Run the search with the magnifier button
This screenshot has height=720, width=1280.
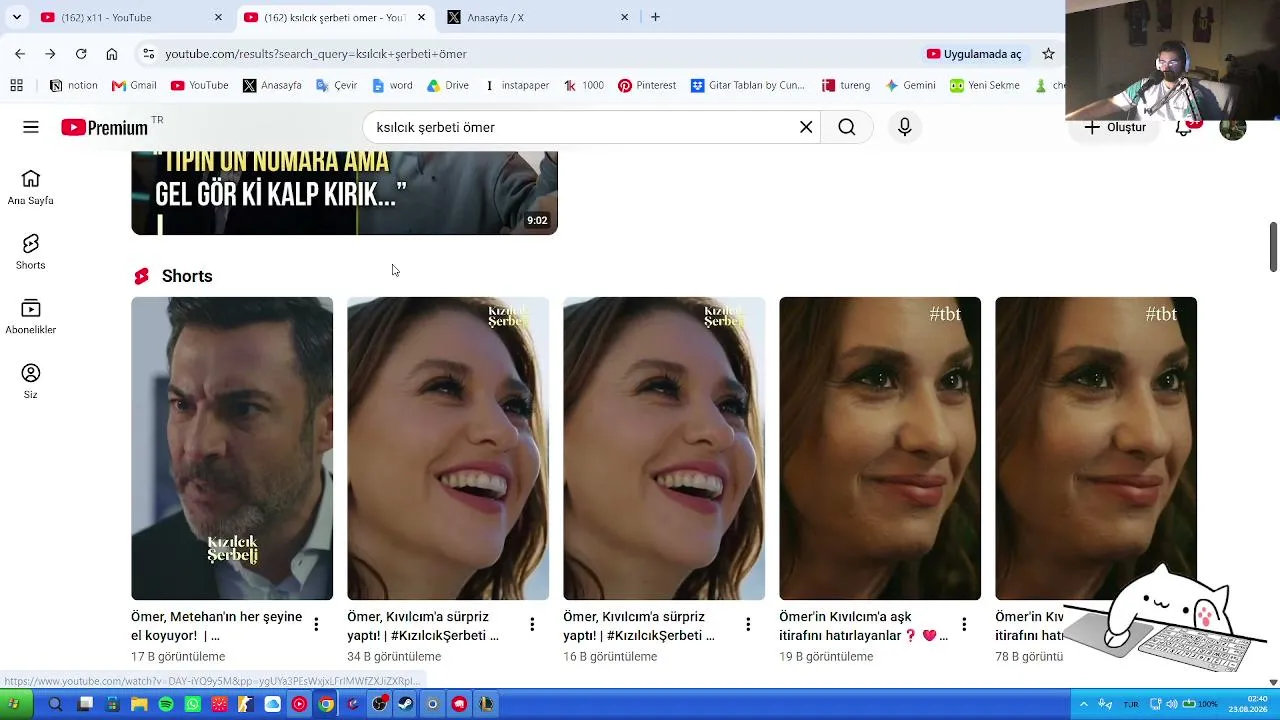[847, 127]
